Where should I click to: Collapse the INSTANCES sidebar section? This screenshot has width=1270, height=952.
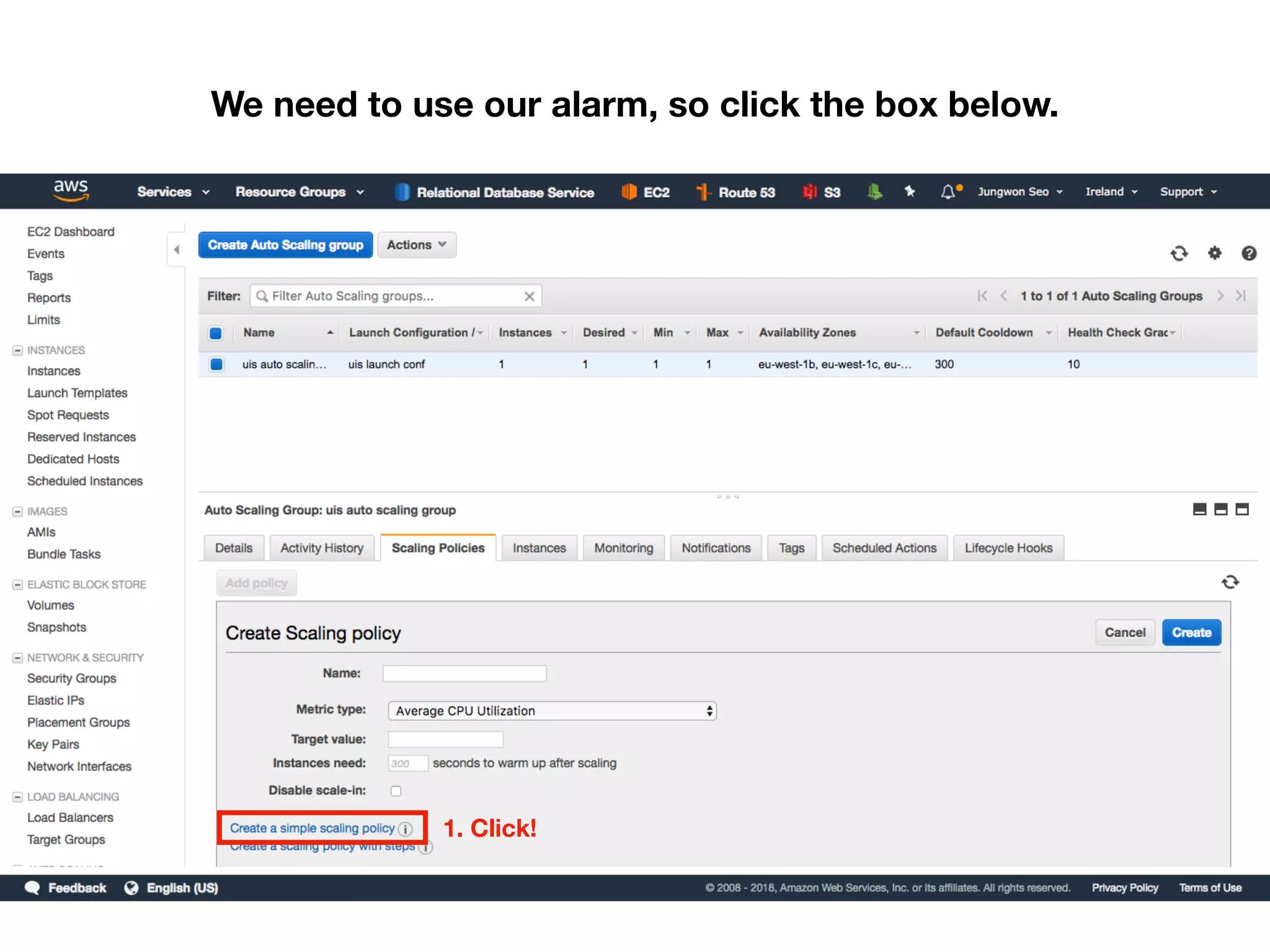(x=17, y=350)
